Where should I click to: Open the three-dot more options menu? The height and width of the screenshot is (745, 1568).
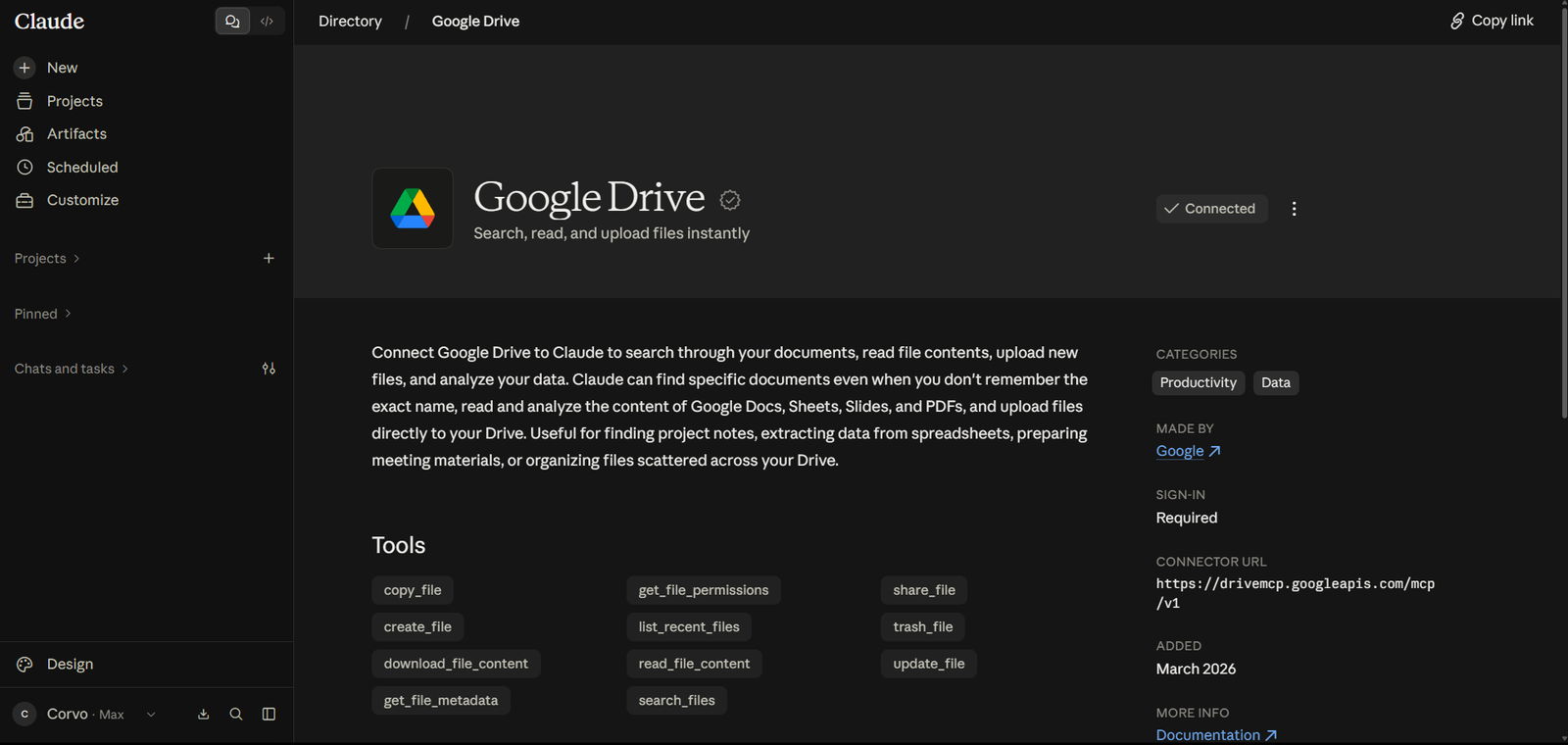[1294, 209]
